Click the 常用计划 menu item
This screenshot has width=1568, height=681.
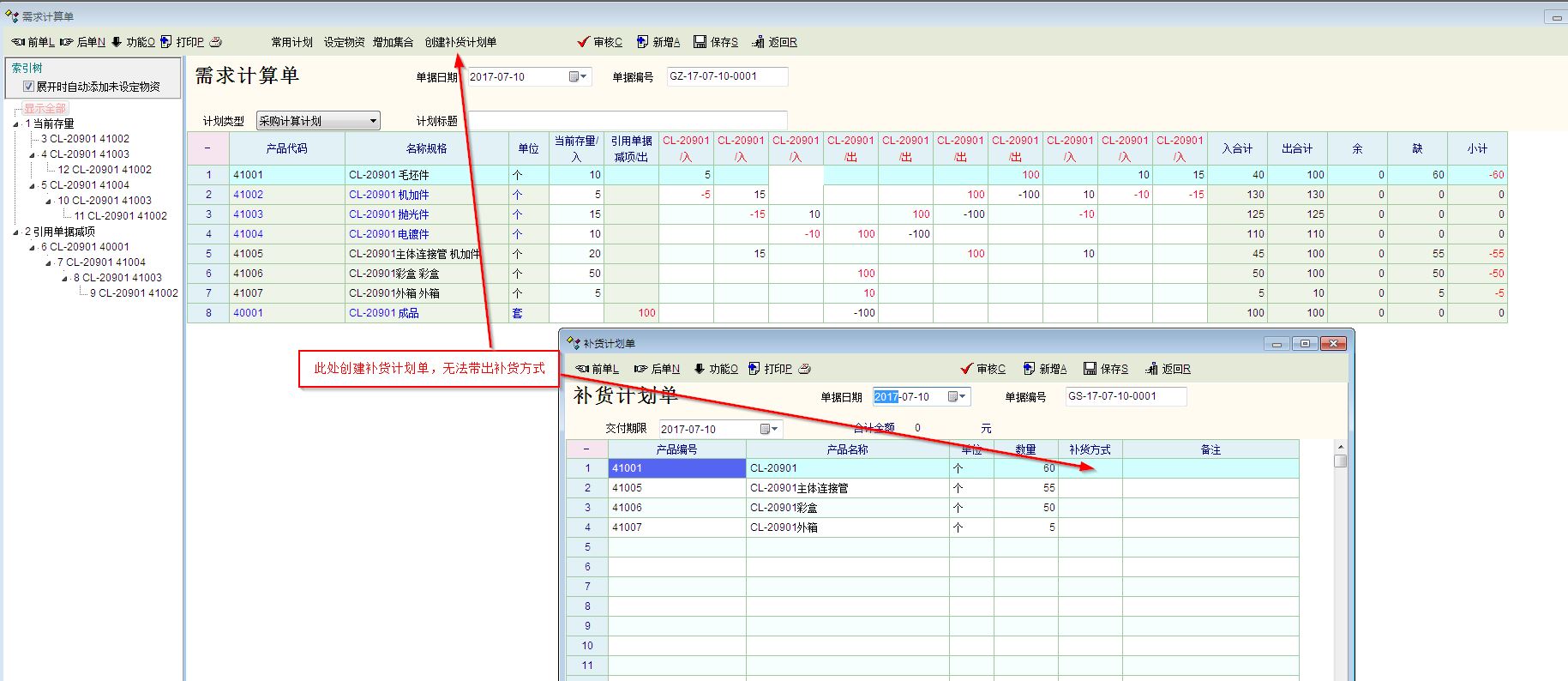click(x=291, y=42)
